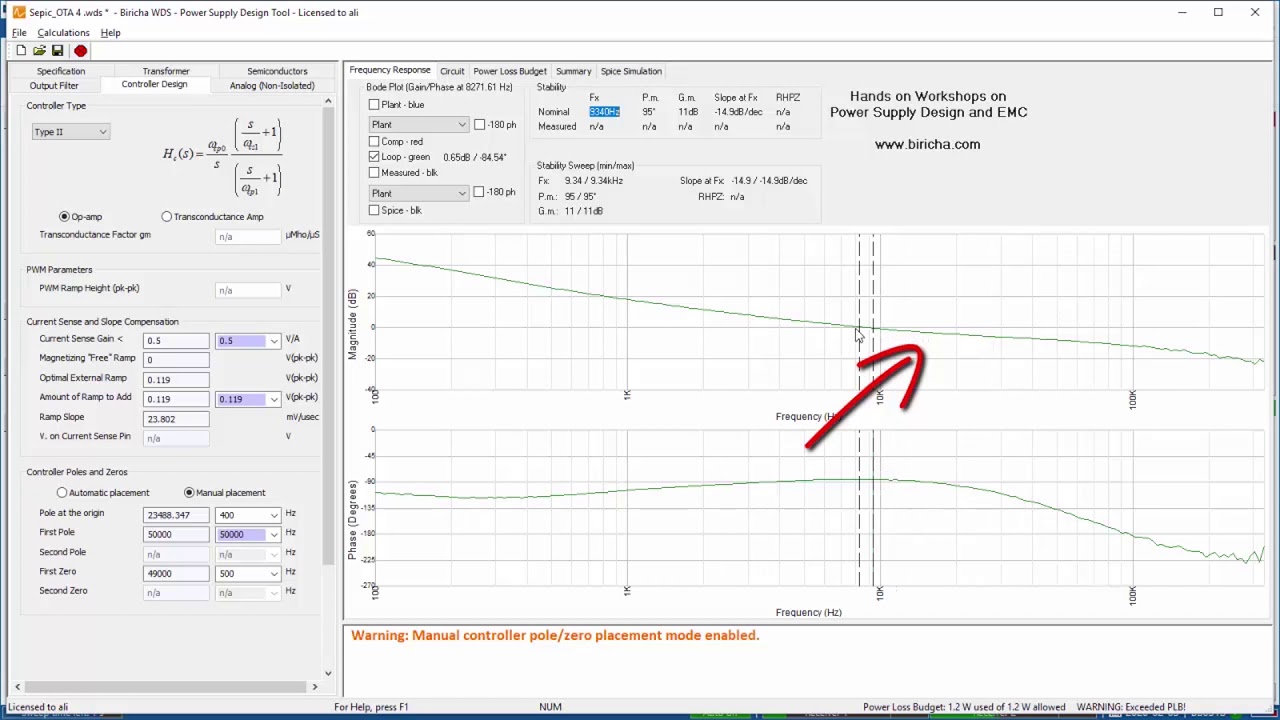Open the Pole at the origin 400 dropdown

248,515
